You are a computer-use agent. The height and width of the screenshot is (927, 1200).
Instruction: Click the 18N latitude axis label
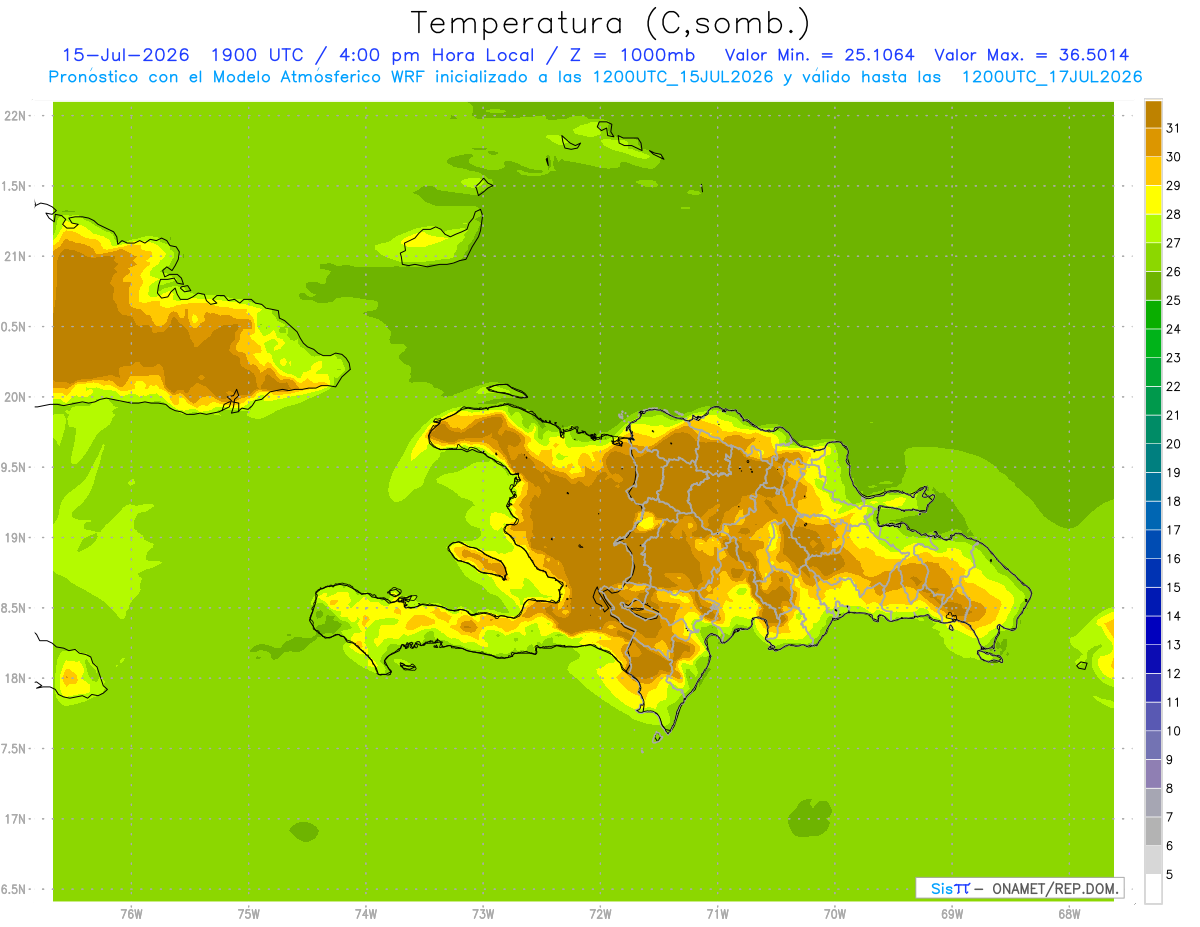point(17,678)
